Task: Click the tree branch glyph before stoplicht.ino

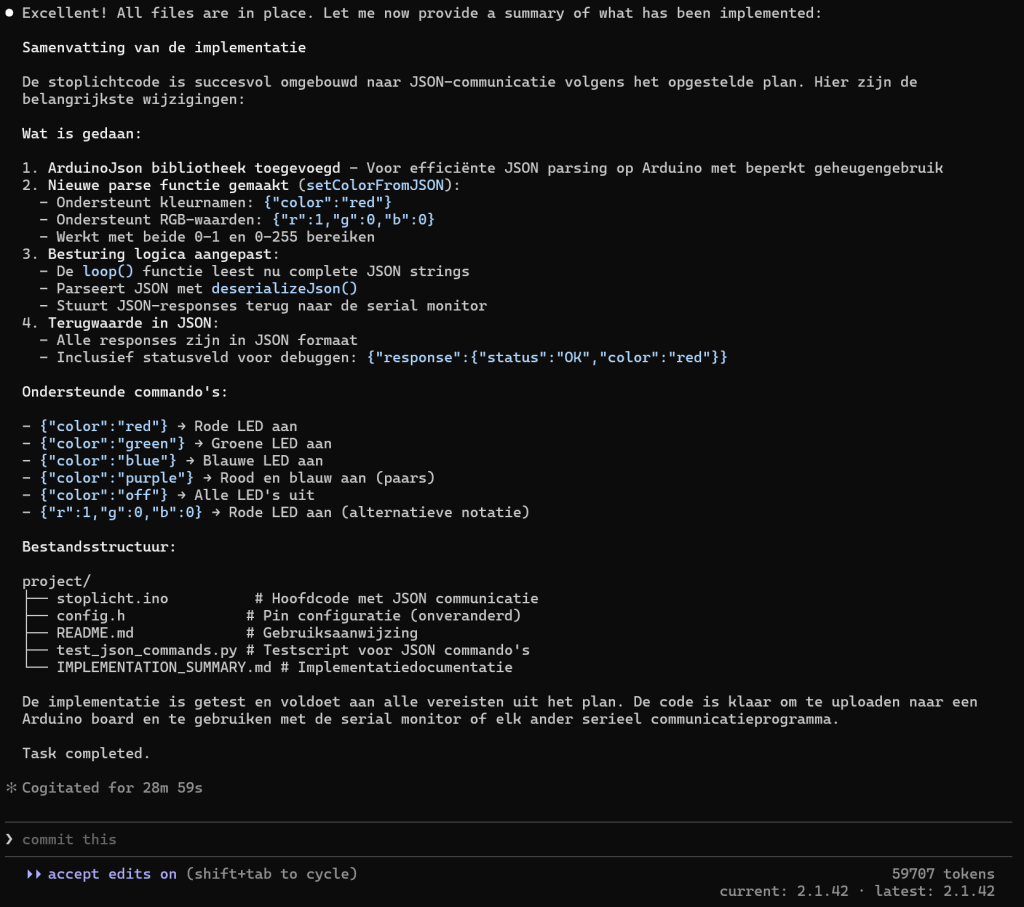Action: point(36,599)
